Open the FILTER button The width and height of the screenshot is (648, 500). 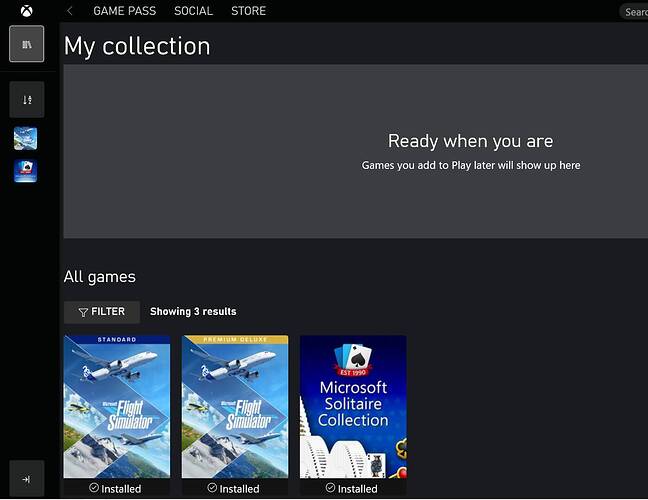102,312
